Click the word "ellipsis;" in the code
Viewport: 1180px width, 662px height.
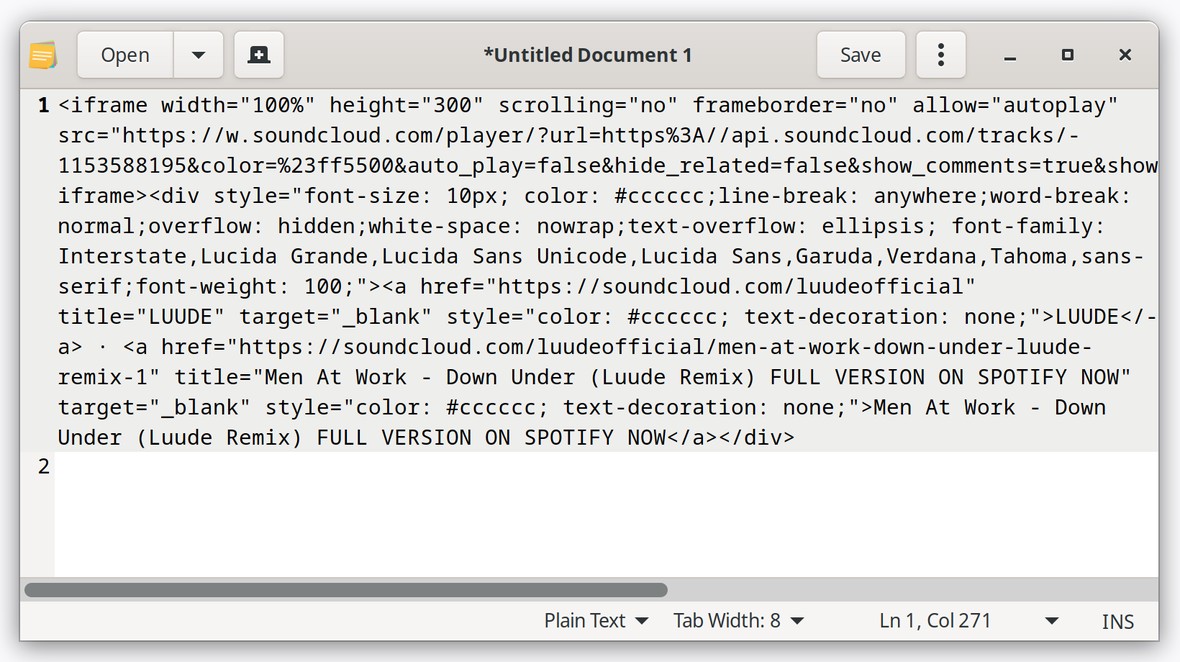pos(878,226)
